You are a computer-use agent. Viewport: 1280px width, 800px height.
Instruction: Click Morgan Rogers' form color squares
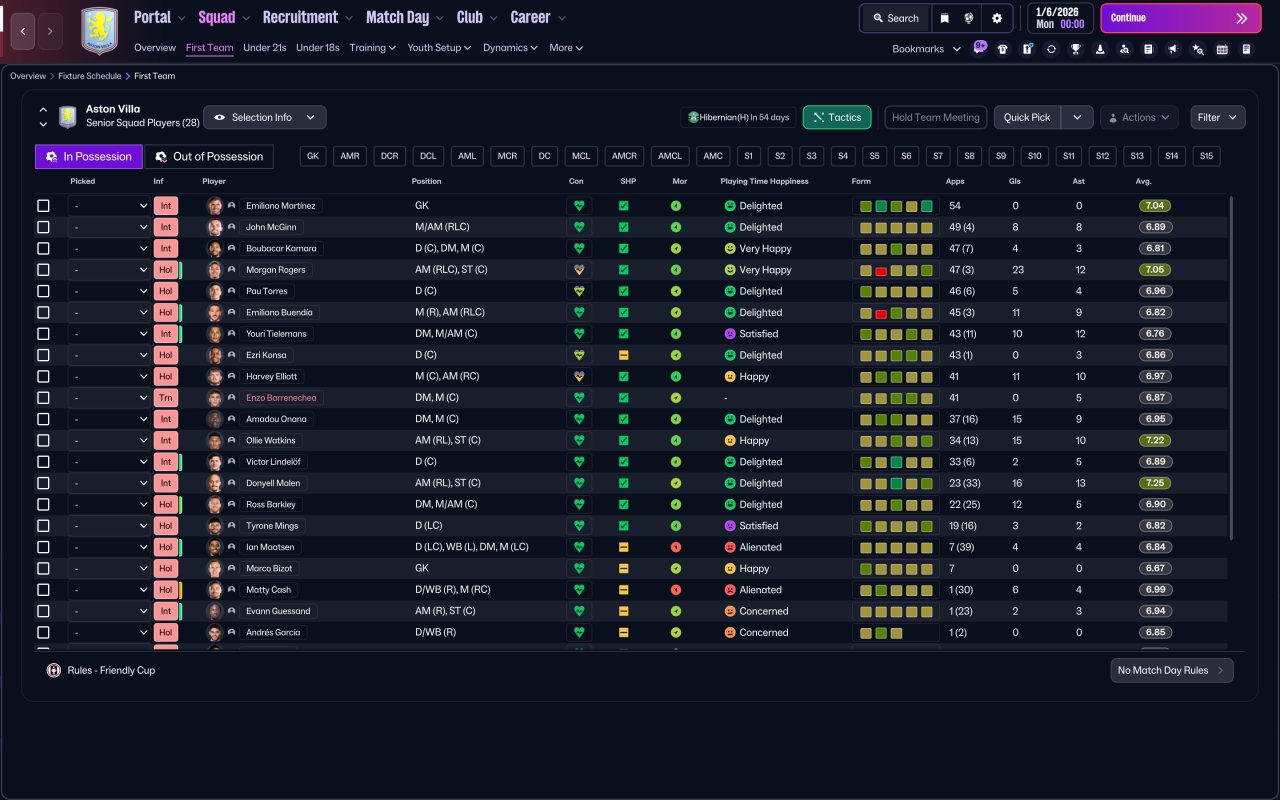[x=895, y=270]
